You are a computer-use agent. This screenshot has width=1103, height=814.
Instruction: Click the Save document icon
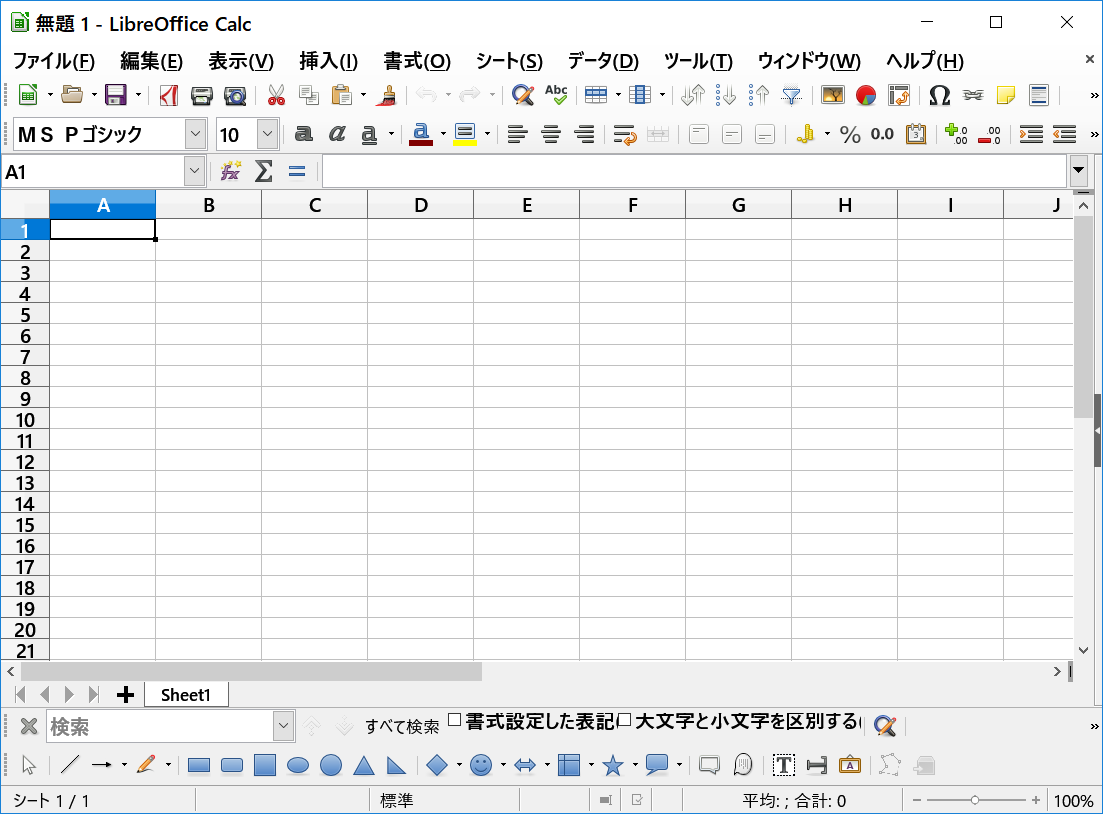coord(116,95)
